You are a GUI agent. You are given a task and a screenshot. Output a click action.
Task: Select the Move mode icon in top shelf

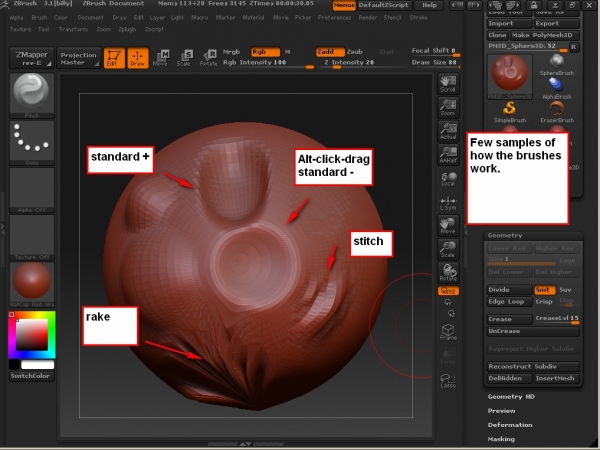coord(161,58)
